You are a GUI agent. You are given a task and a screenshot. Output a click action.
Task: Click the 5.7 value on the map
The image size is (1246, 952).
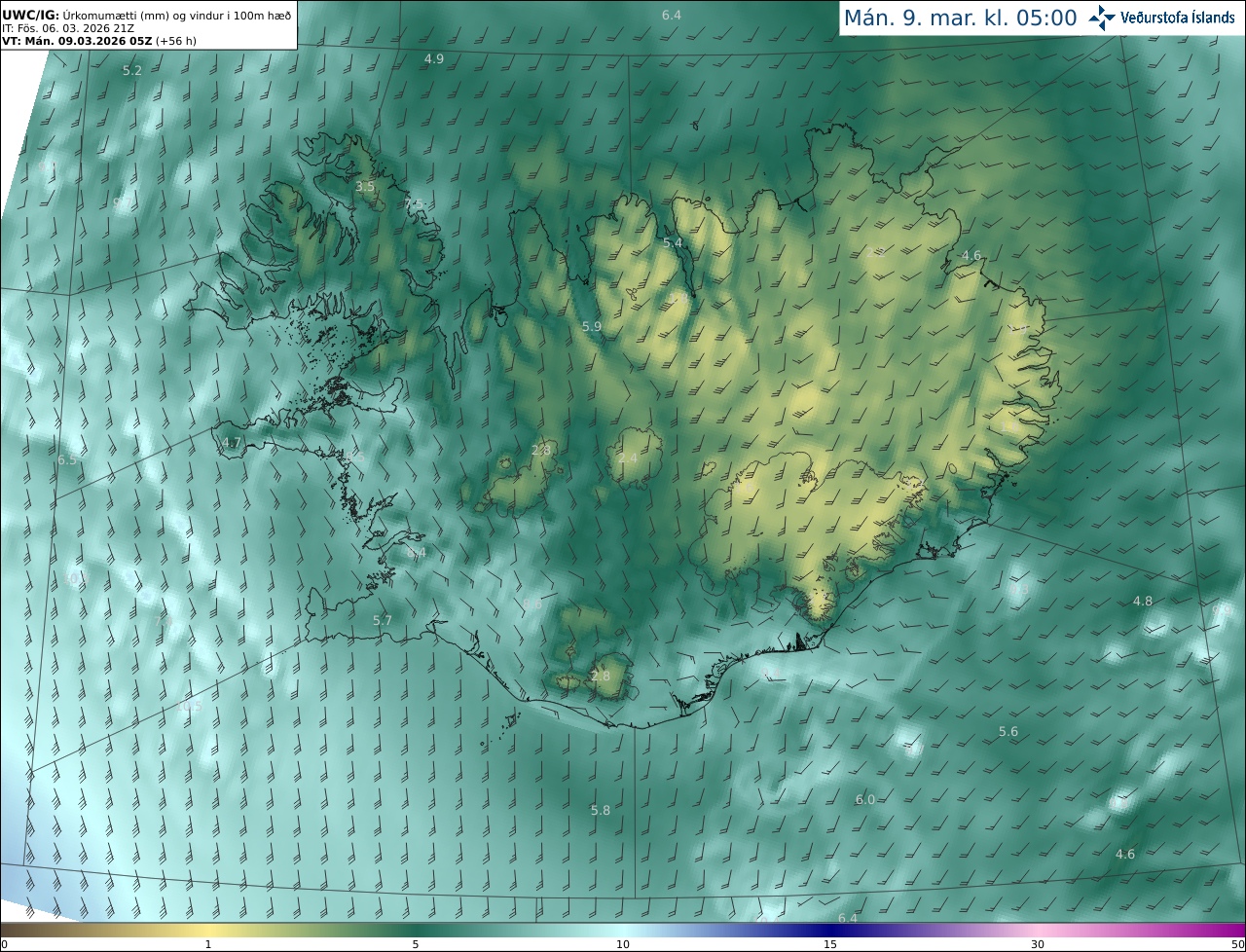point(383,620)
